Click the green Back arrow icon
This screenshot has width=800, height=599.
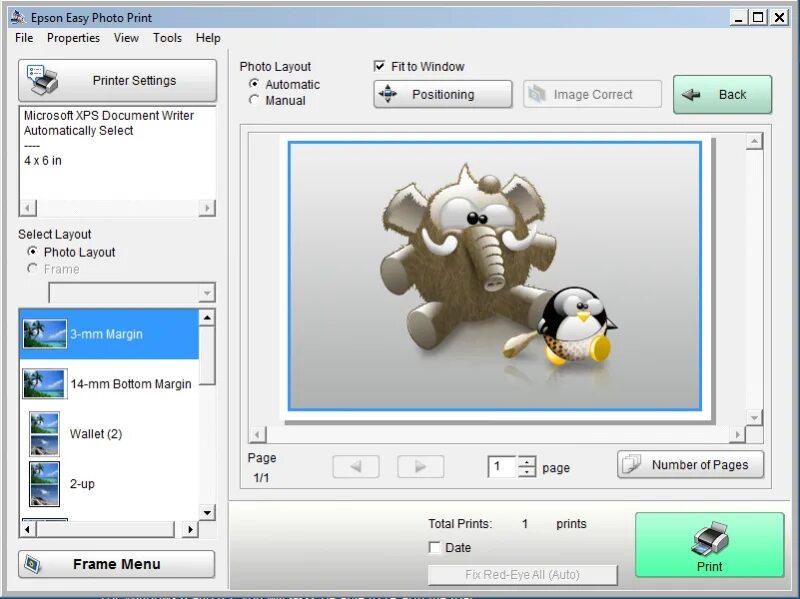(x=691, y=94)
